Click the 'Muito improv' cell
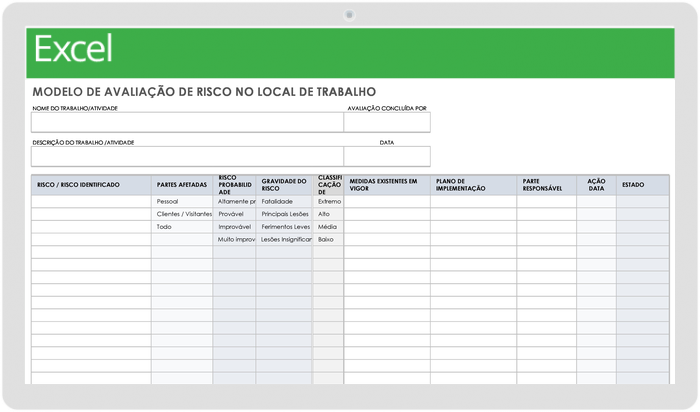This screenshot has width=700, height=412. click(x=234, y=240)
